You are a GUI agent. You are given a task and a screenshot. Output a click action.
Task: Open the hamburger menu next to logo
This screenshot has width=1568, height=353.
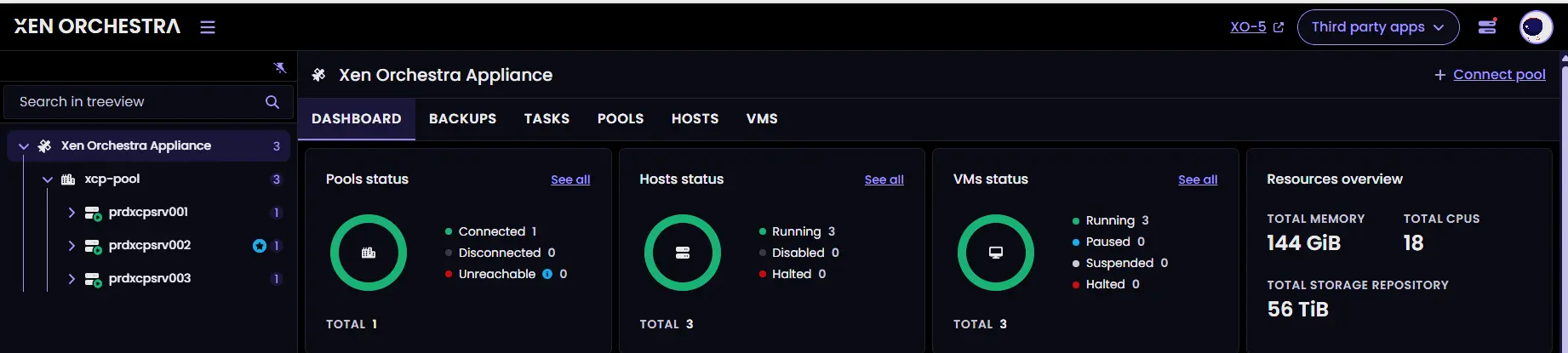(208, 27)
